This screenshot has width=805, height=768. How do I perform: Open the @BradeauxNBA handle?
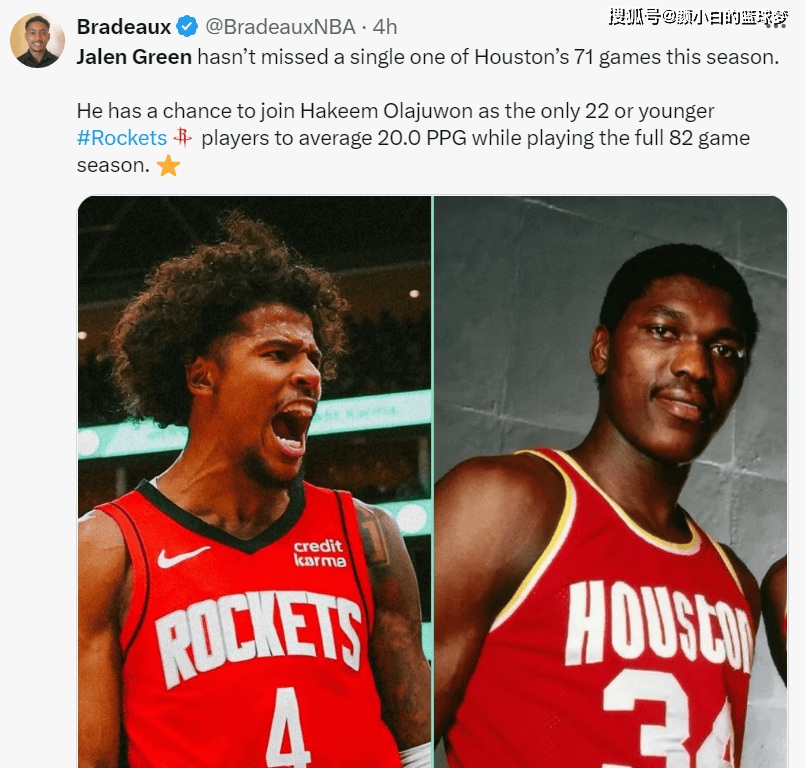(x=280, y=27)
